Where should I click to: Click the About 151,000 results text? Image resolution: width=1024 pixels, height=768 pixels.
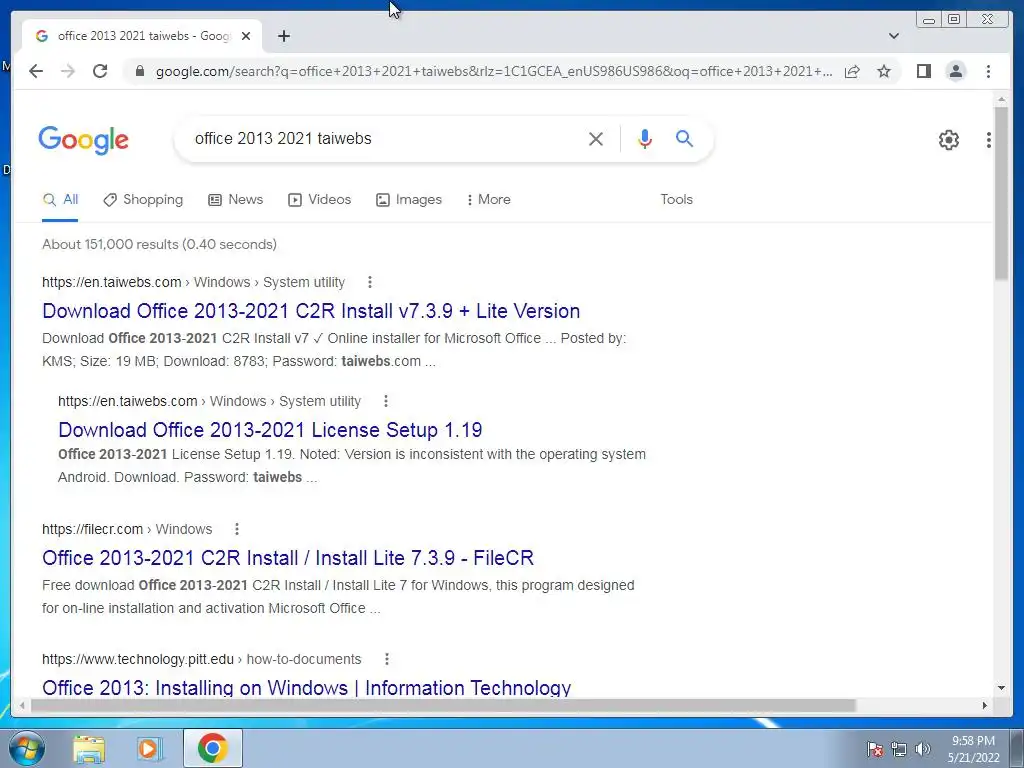coord(159,244)
